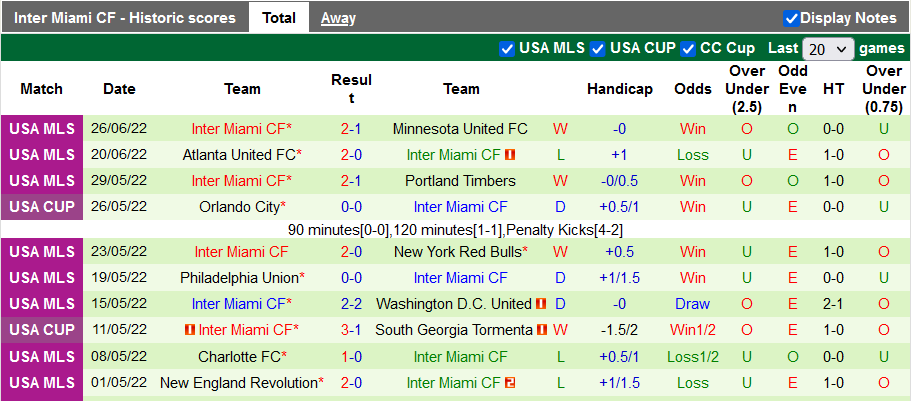The width and height of the screenshot is (911, 401).
Task: Toggle the USA CUP filter checkbox
Action: [598, 48]
